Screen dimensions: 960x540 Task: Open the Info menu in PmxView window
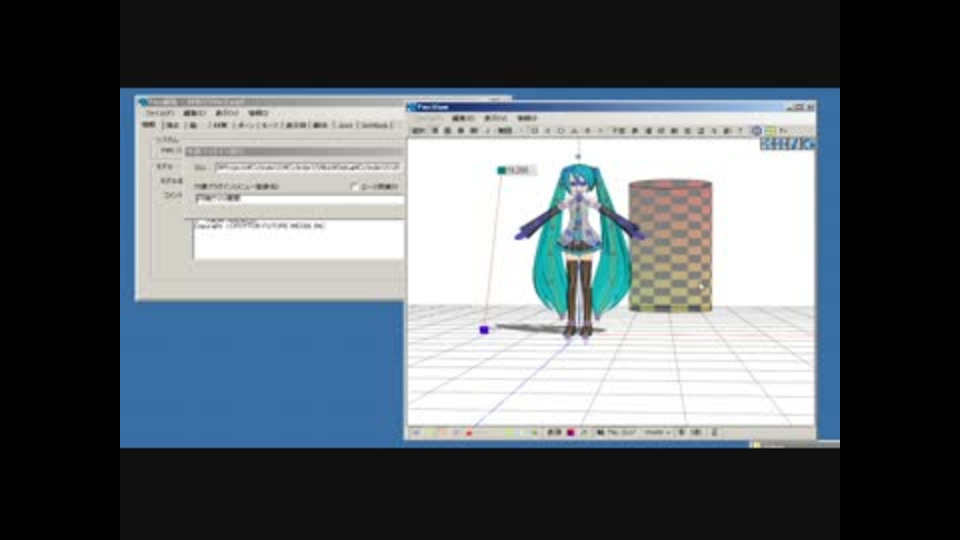(x=526, y=118)
